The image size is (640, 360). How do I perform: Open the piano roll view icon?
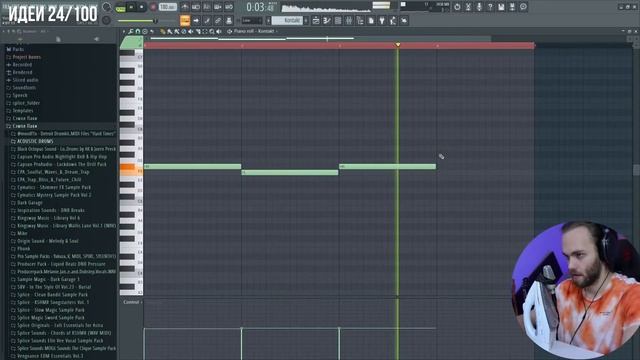[x=327, y=20]
